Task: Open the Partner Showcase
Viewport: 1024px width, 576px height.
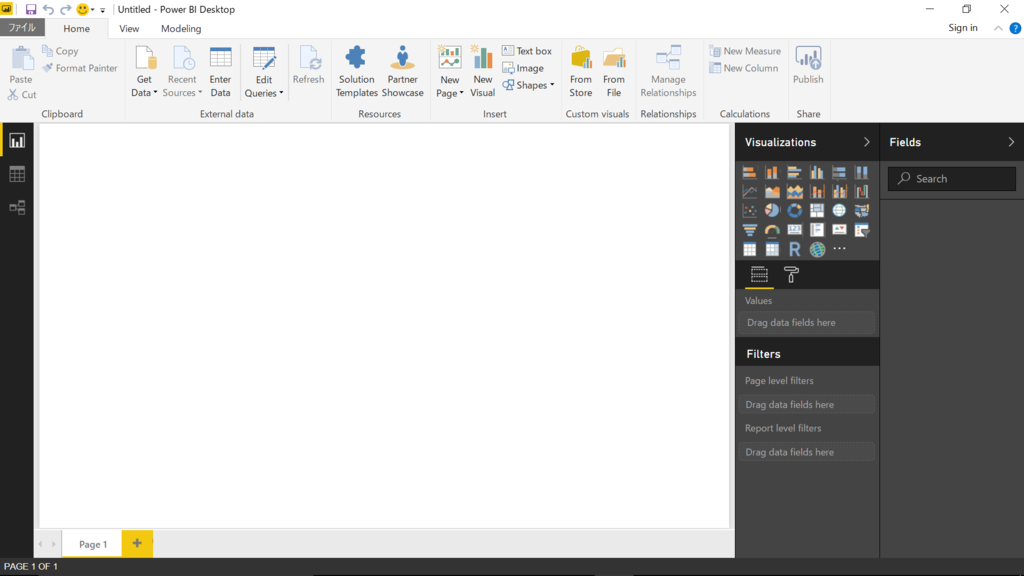Action: pos(402,72)
